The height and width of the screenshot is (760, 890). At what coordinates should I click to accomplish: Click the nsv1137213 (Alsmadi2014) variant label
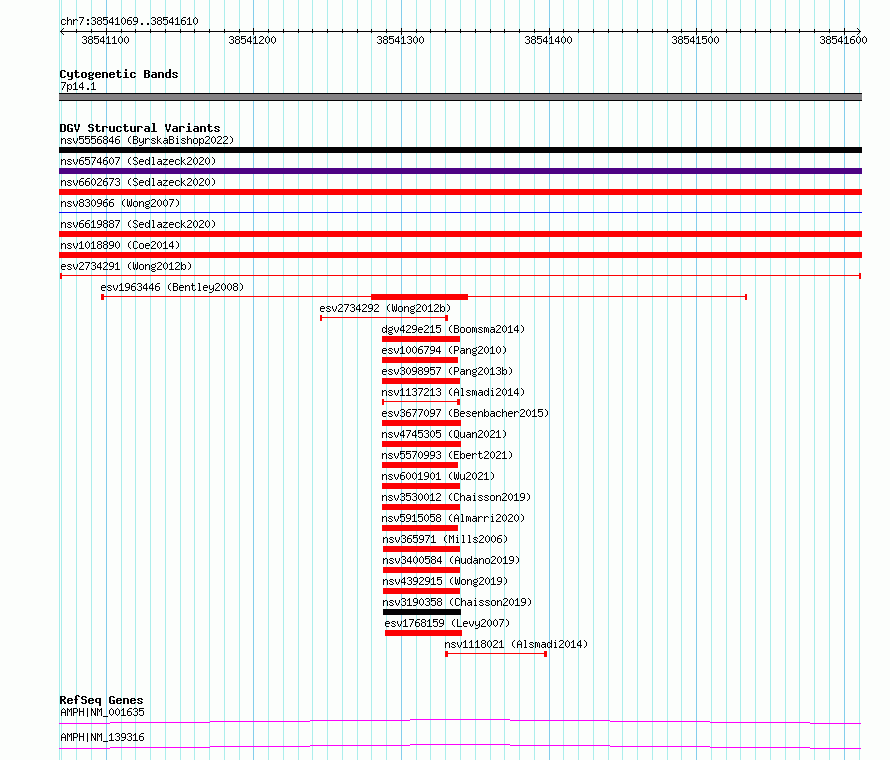tap(452, 392)
